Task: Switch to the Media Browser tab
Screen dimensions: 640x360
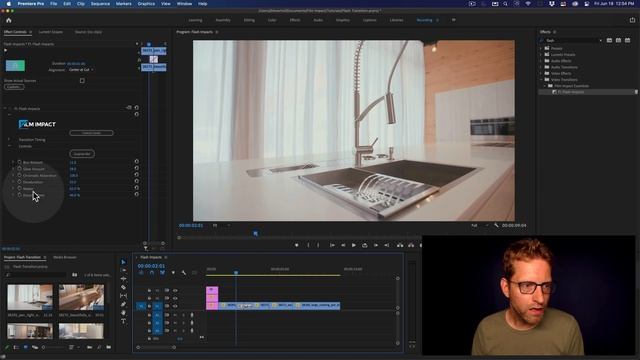Action: 64,257
